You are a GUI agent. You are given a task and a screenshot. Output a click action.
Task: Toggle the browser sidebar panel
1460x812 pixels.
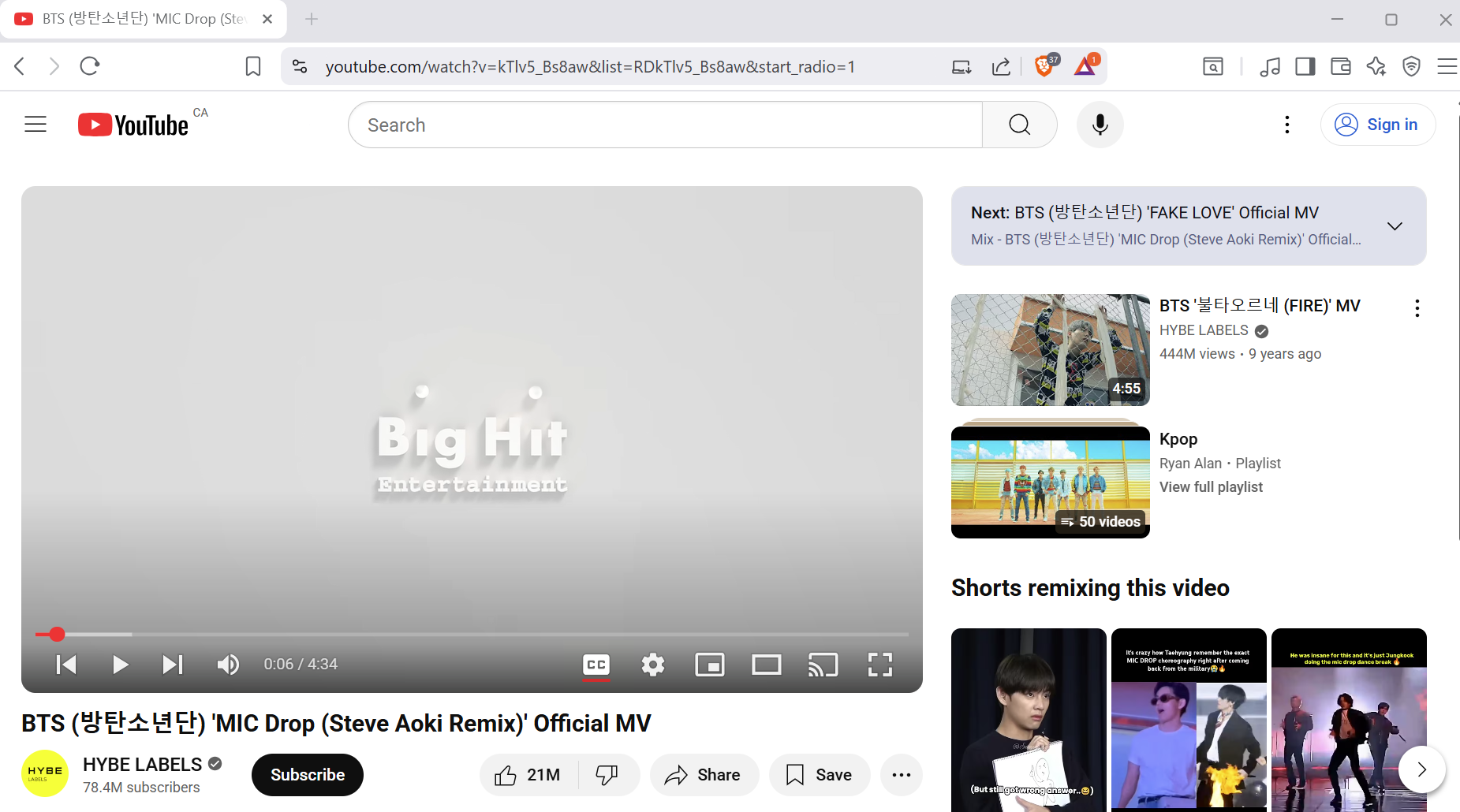(1305, 66)
